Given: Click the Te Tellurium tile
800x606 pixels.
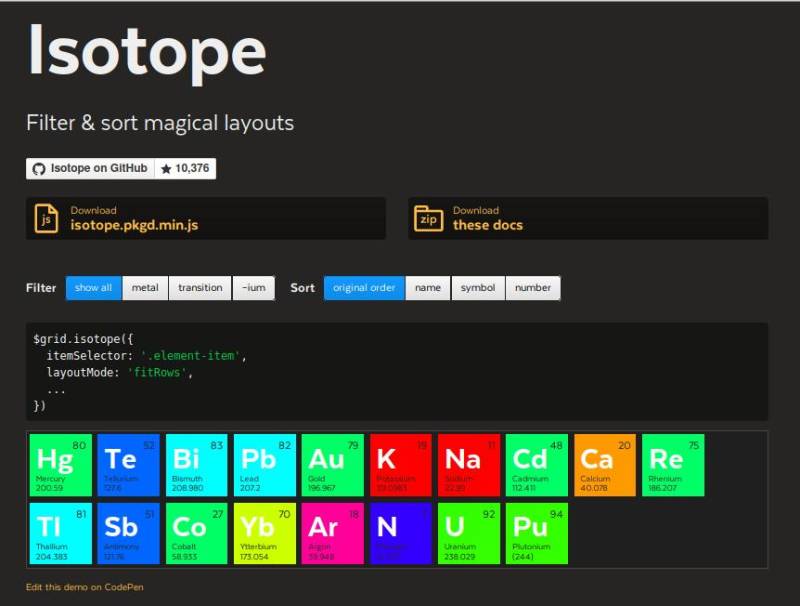Looking at the screenshot, I should (x=129, y=465).
